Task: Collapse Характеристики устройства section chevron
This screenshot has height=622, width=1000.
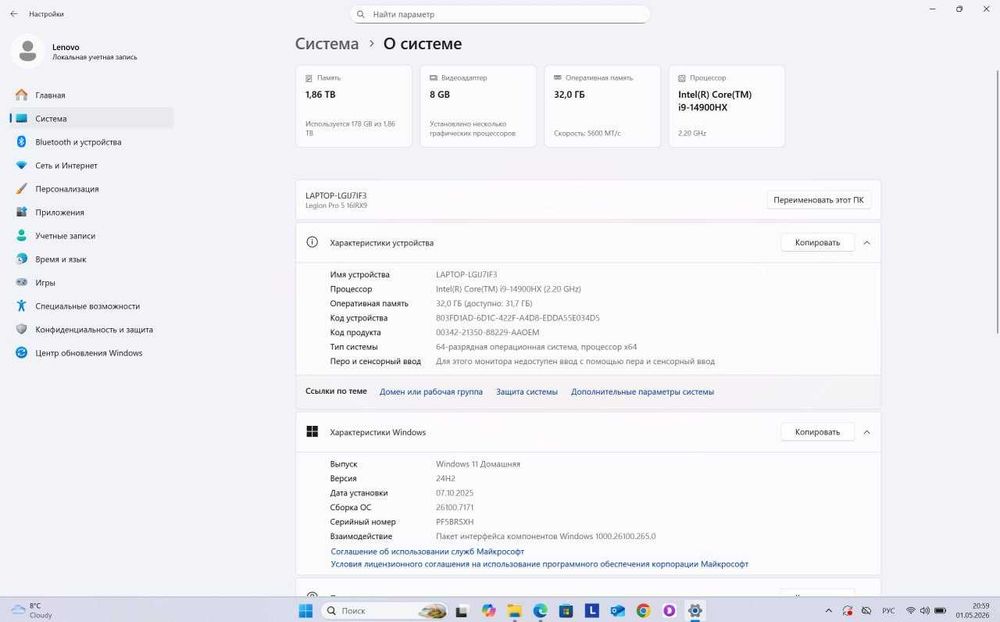Action: 867,242
